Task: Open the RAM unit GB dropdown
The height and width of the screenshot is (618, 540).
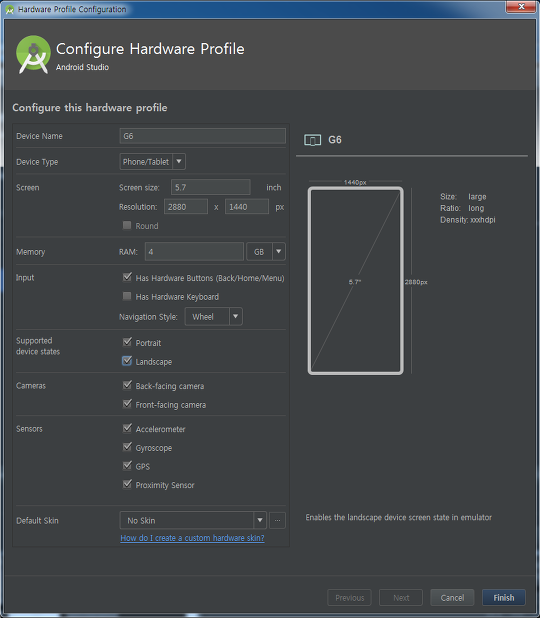Action: coord(266,251)
